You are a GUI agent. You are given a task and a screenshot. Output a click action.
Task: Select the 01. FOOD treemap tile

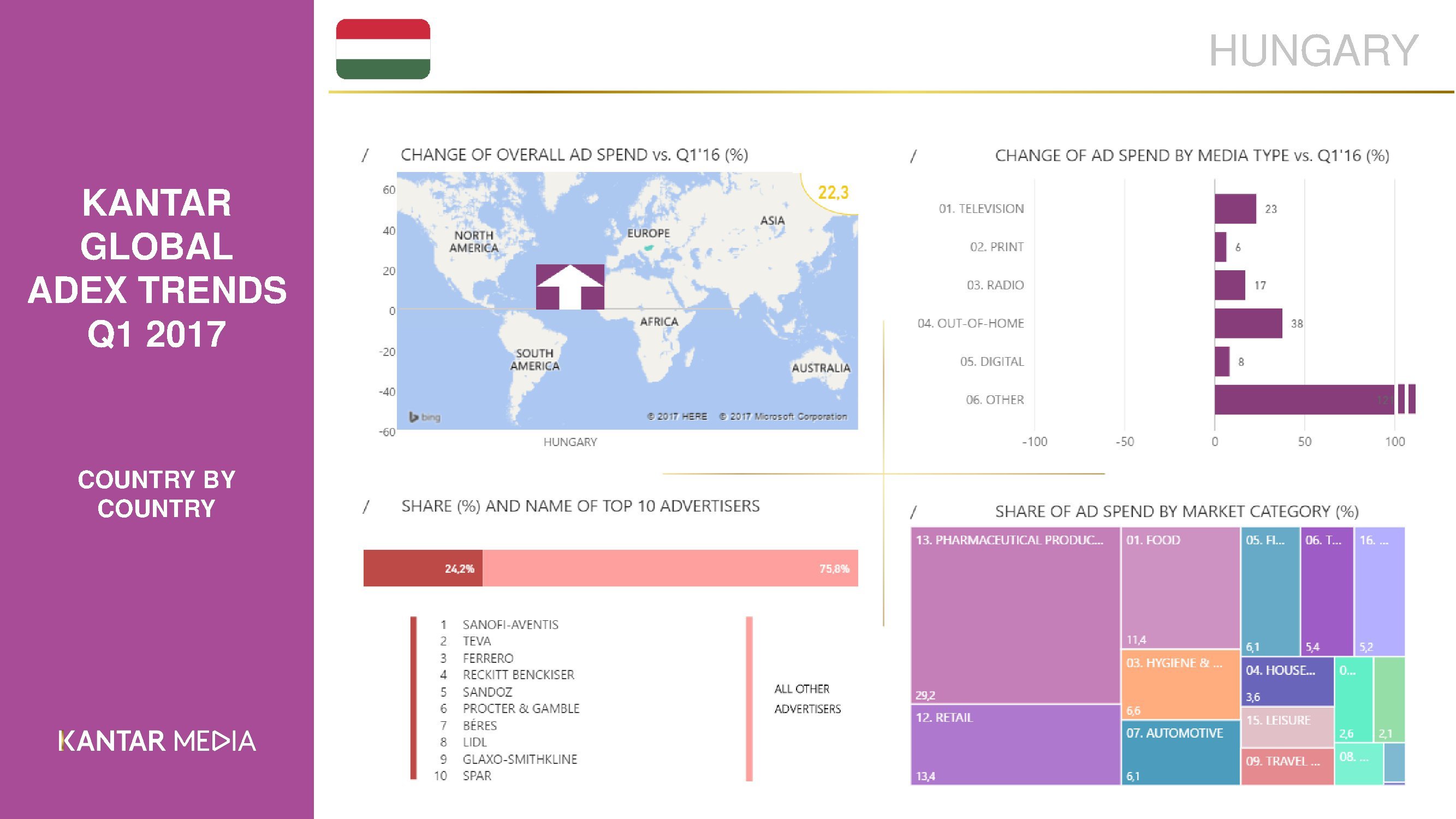pos(1181,588)
